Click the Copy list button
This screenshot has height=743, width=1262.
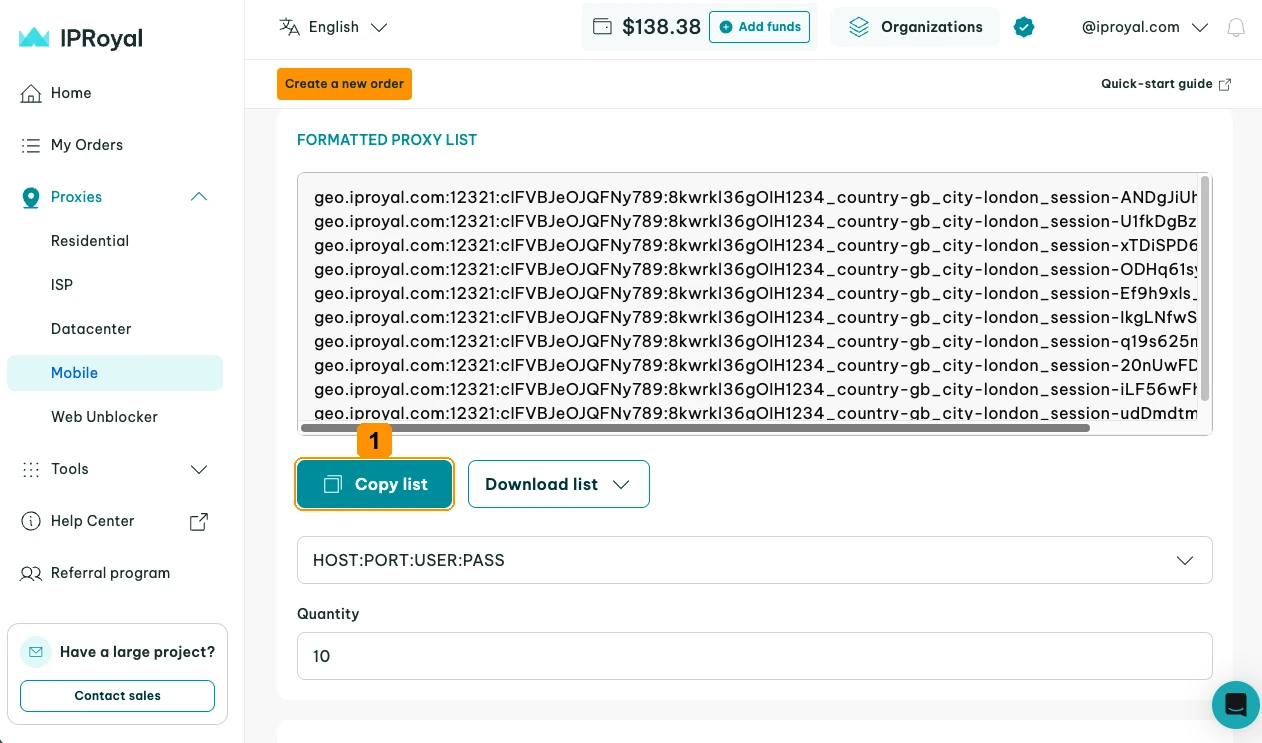click(375, 484)
